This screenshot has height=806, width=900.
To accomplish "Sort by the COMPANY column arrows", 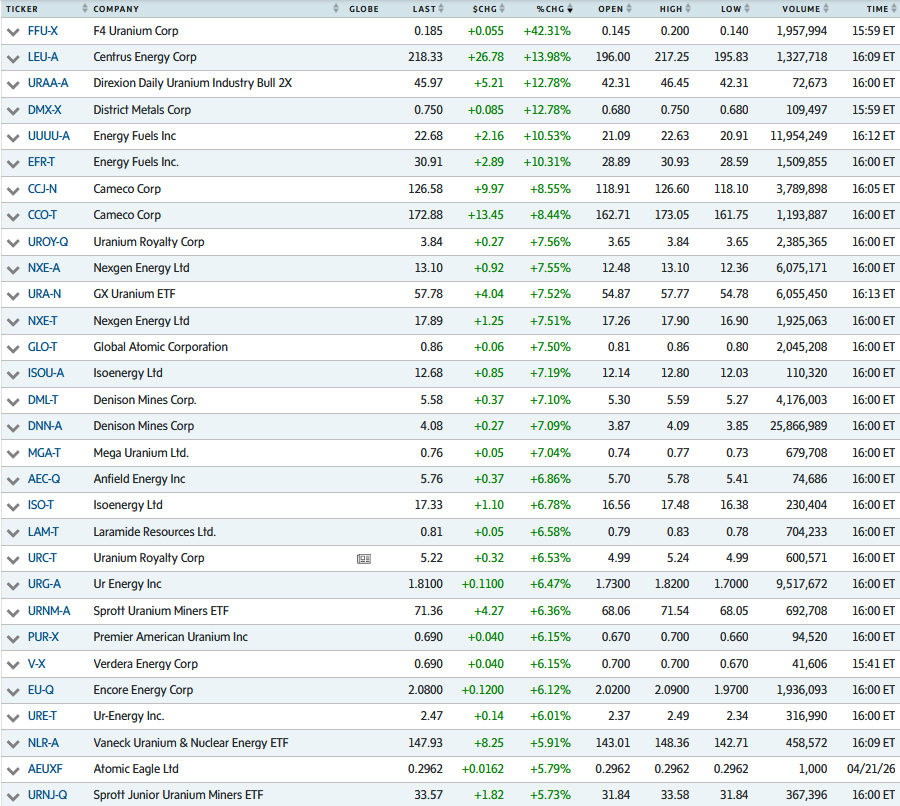I will click(336, 9).
